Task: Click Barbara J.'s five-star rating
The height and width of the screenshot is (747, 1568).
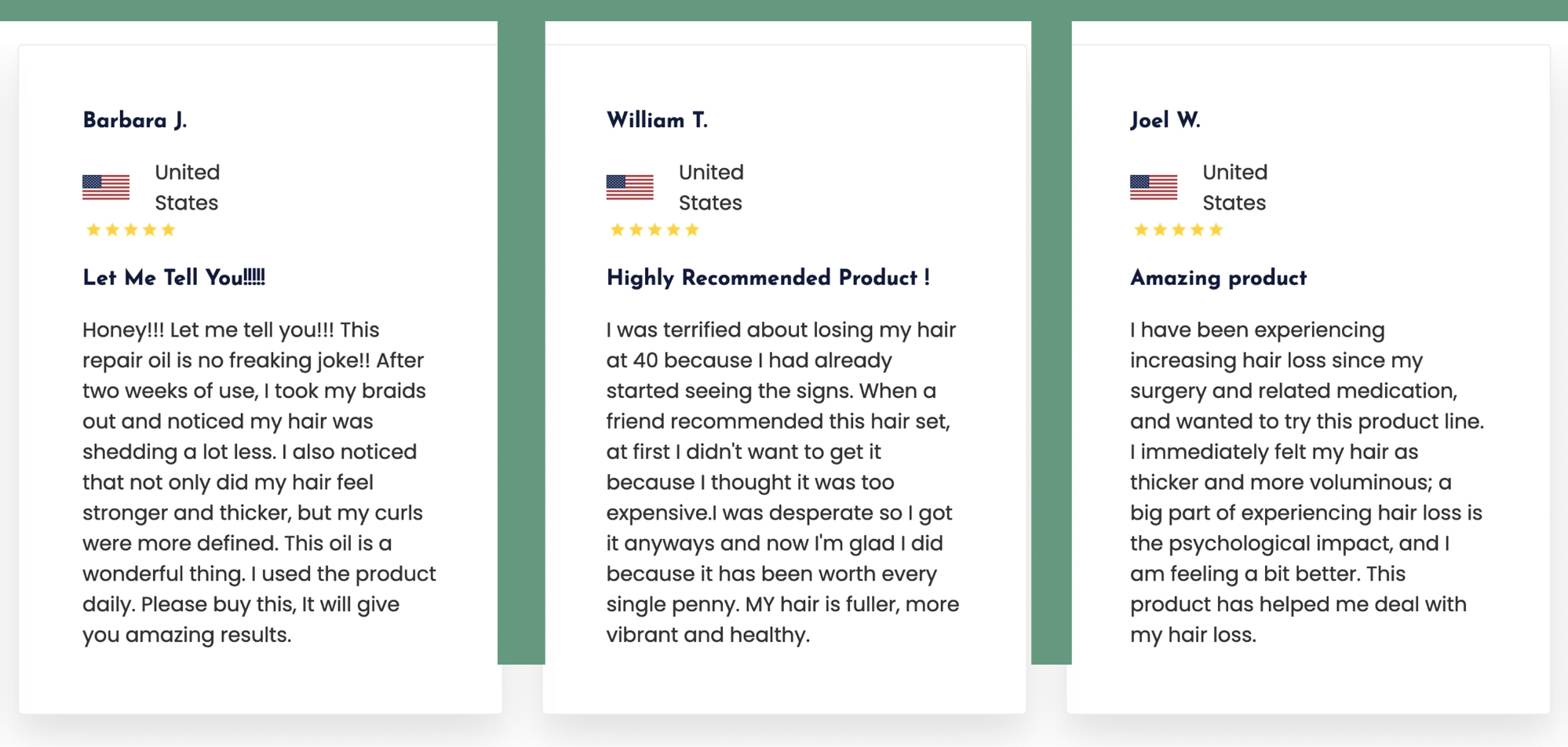Action: click(x=130, y=230)
